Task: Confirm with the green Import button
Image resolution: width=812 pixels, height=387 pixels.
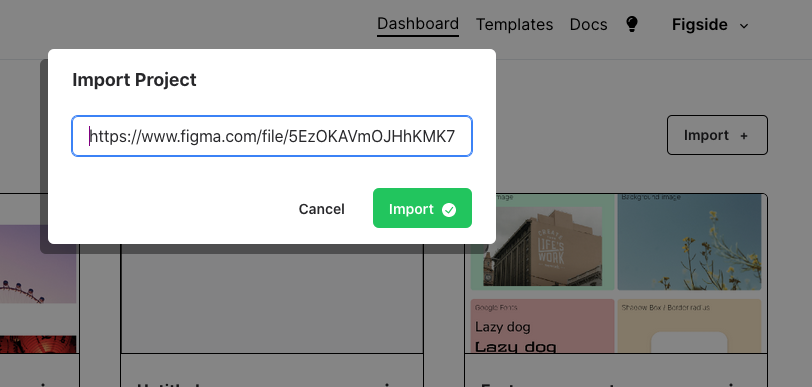Action: [422, 208]
